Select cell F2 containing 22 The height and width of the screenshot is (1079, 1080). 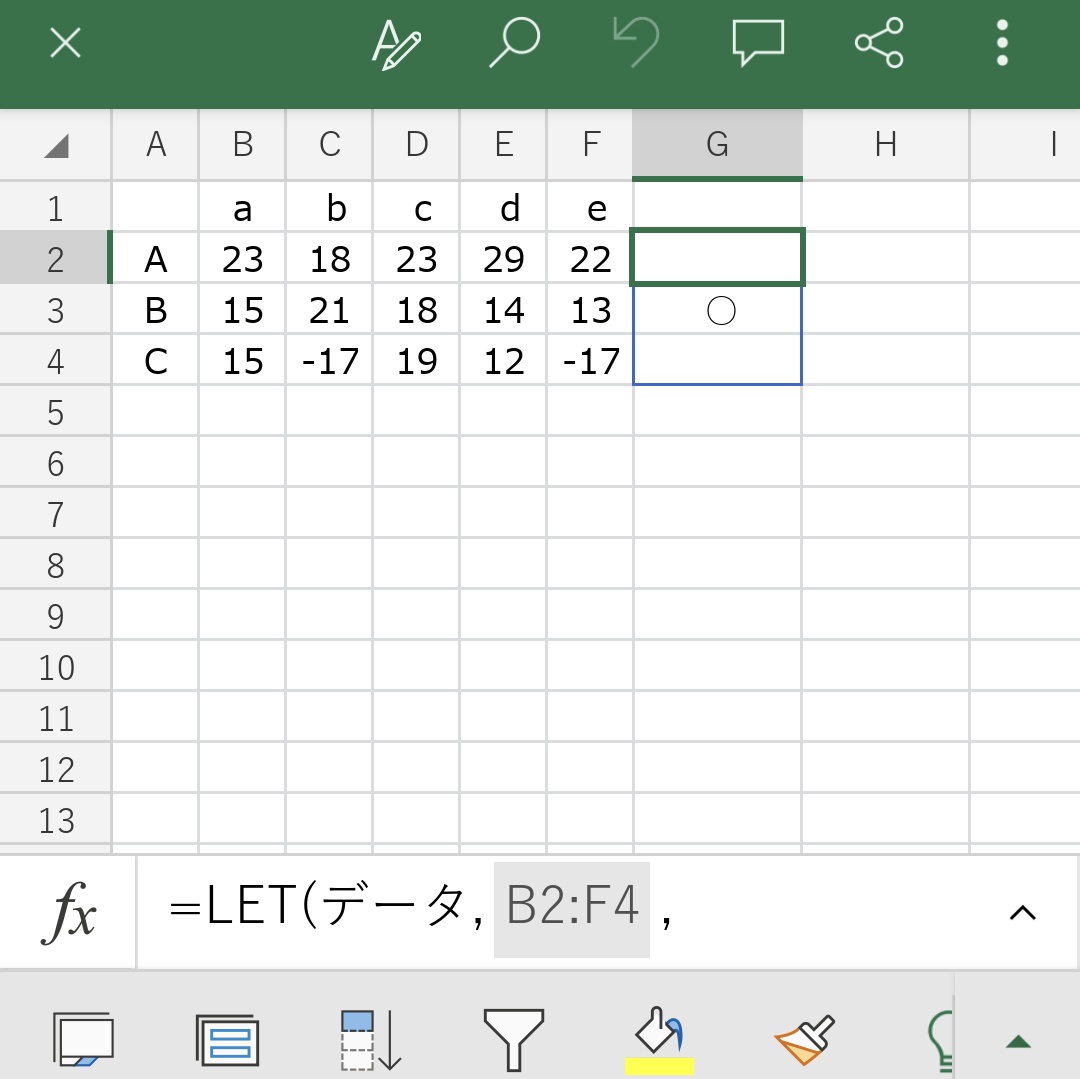point(590,259)
